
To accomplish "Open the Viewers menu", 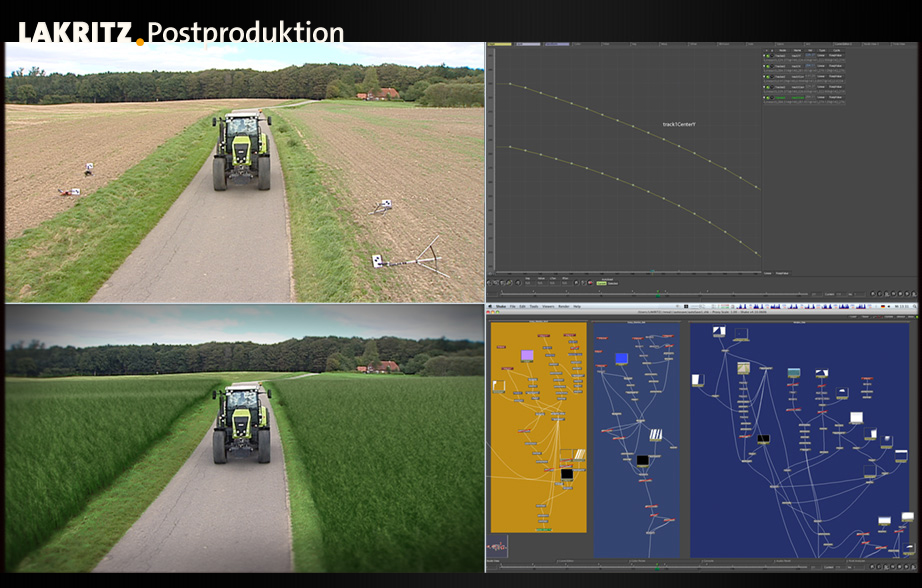I will click(x=548, y=305).
